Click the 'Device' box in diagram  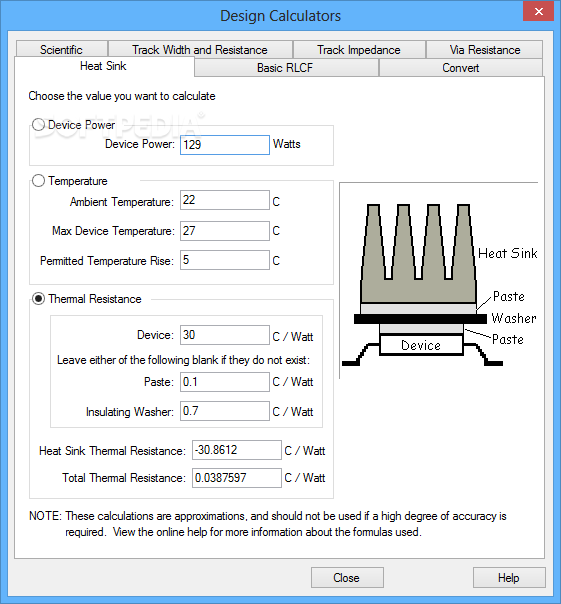[421, 345]
